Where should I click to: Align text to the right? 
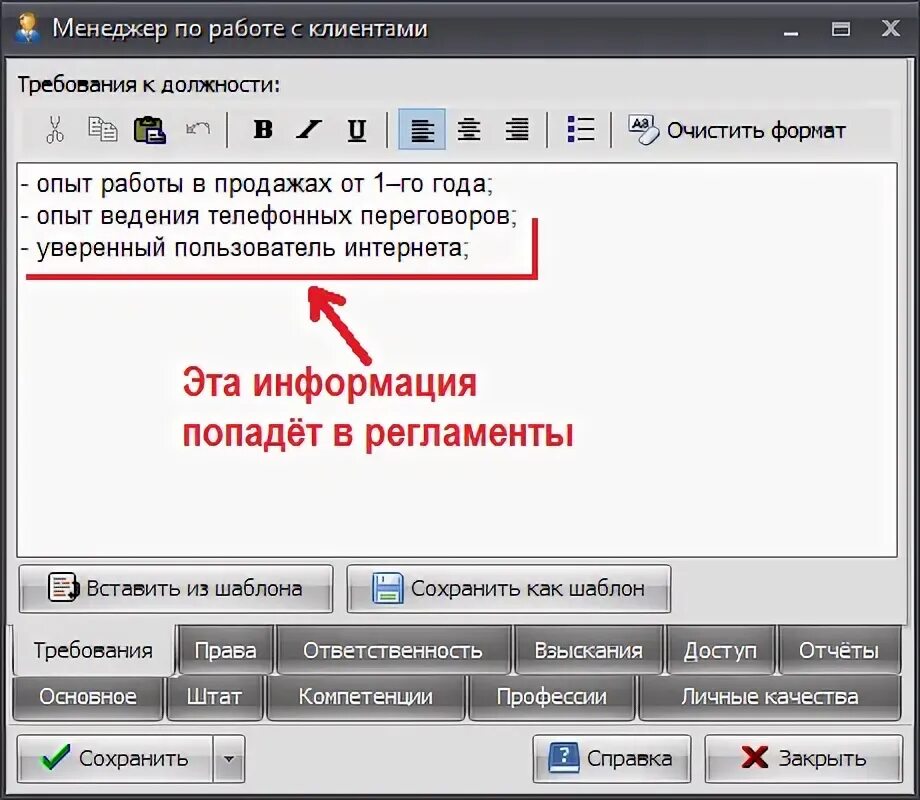pyautogui.click(x=517, y=129)
